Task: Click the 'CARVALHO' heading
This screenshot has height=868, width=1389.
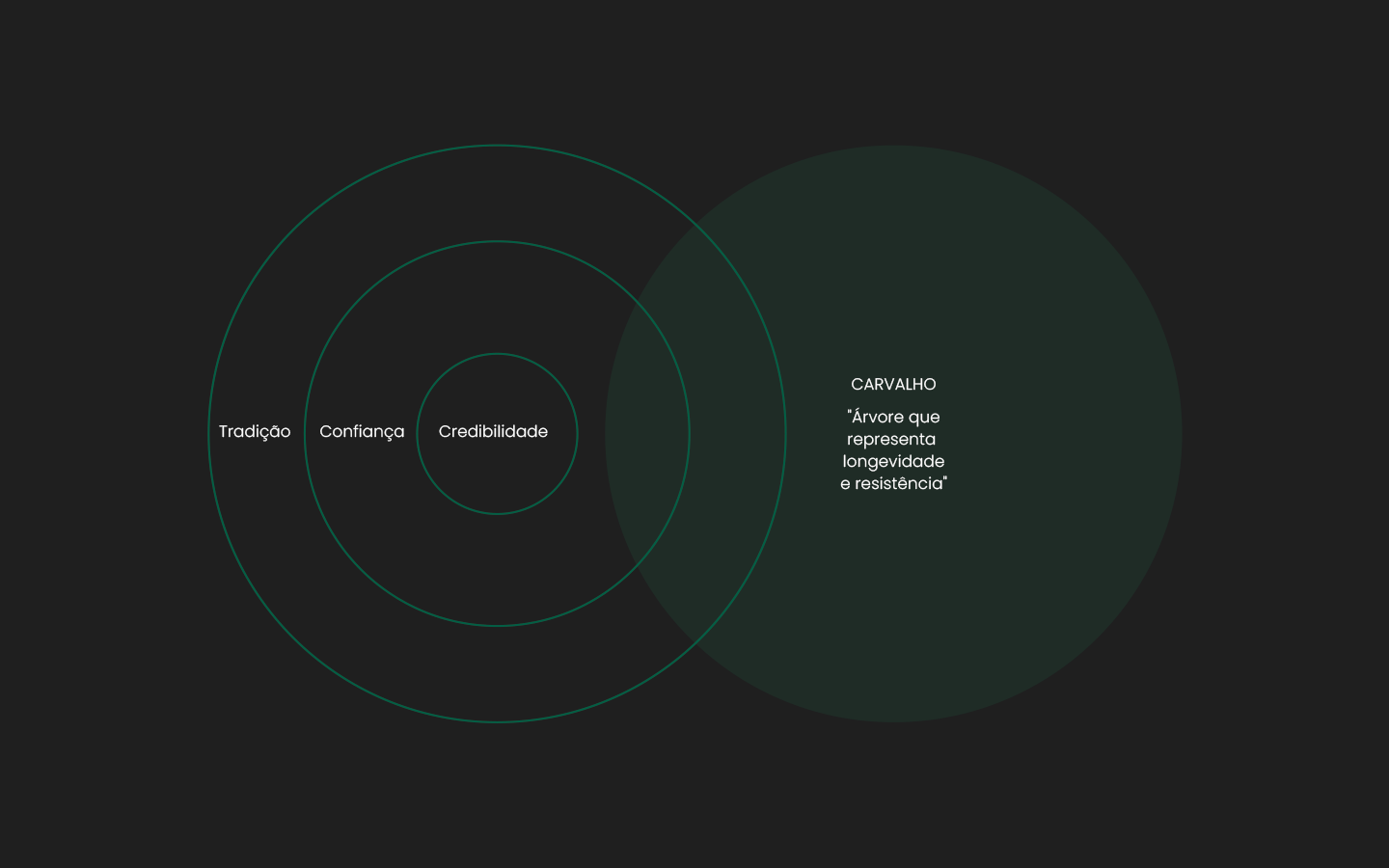Action: tap(893, 384)
